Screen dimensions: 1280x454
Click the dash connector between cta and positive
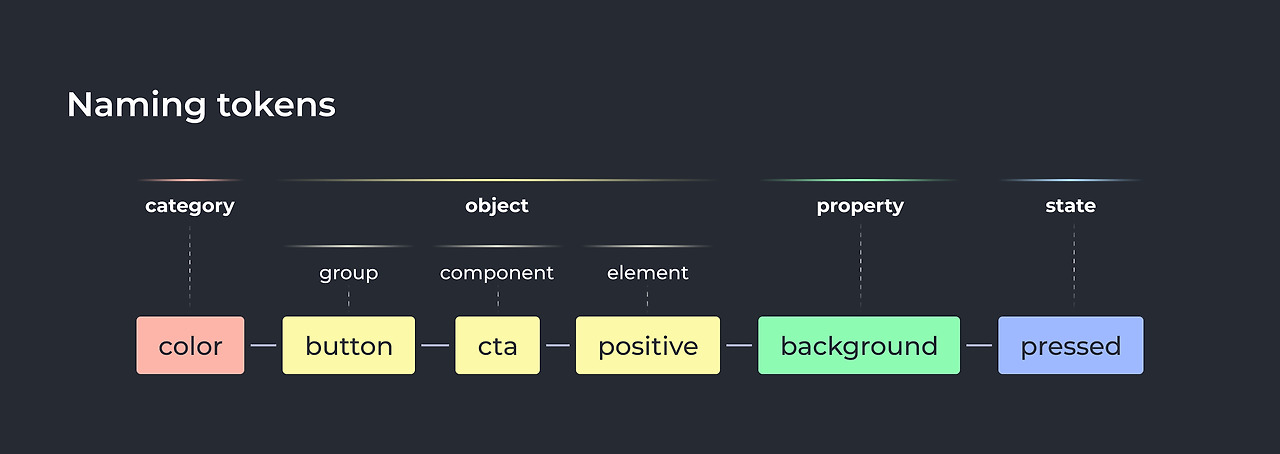558,346
